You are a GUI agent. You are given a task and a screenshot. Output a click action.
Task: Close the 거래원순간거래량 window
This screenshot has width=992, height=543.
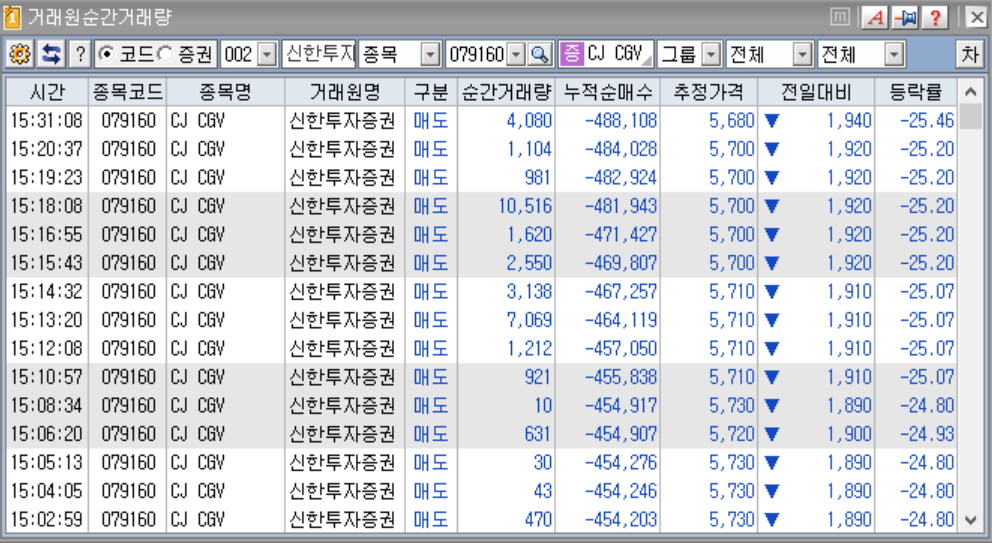tap(976, 18)
